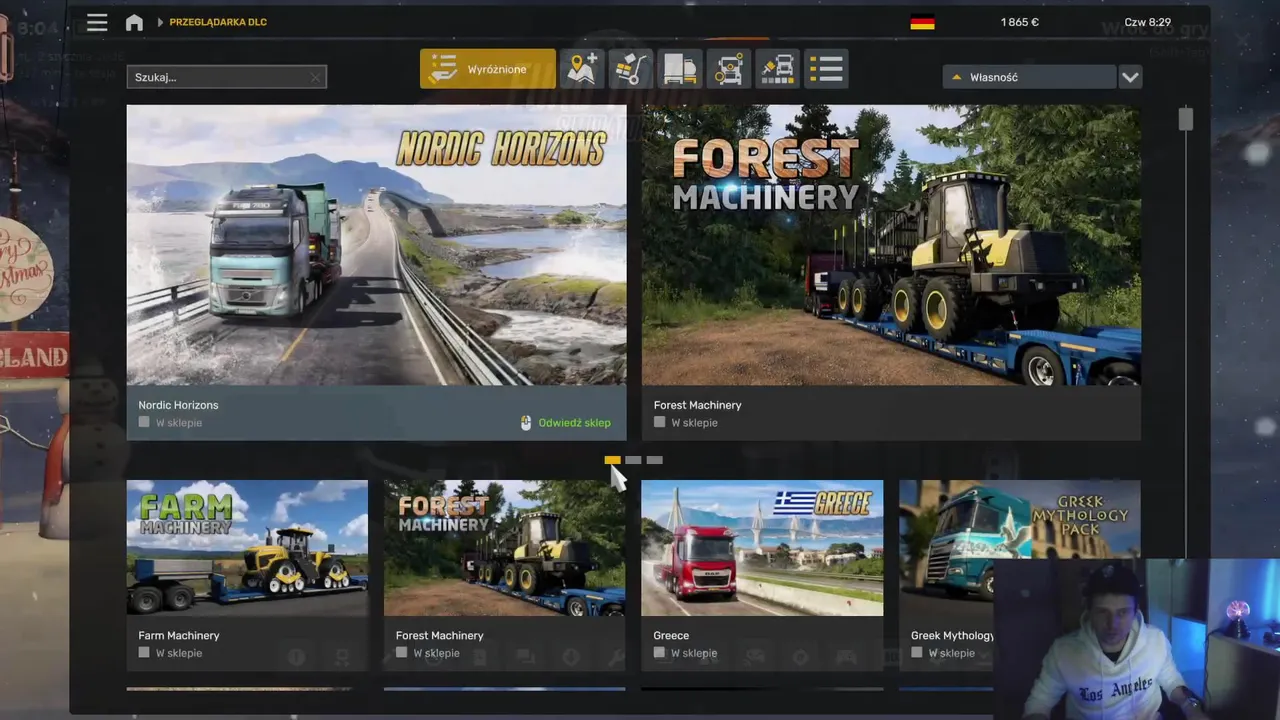1280x720 pixels.
Task: Toggle Greek Mythology W sklepie checkbox
Action: click(916, 652)
